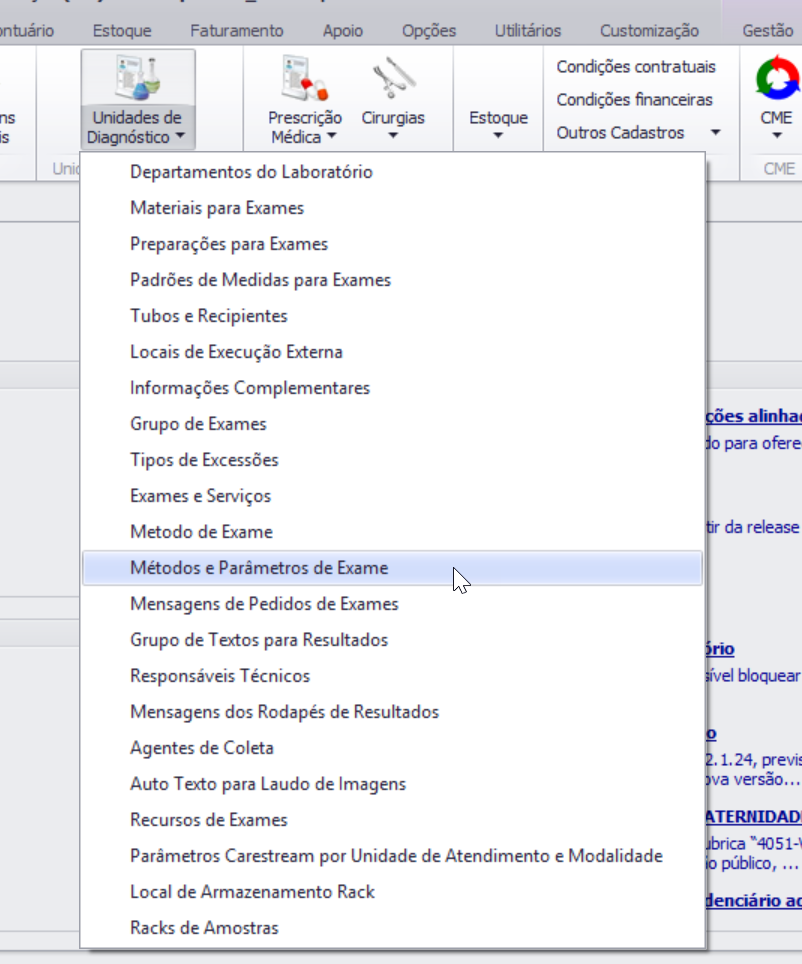This screenshot has width=802, height=964.
Task: Open the news link ending in 'ATERNIDAD'
Action: point(754,816)
